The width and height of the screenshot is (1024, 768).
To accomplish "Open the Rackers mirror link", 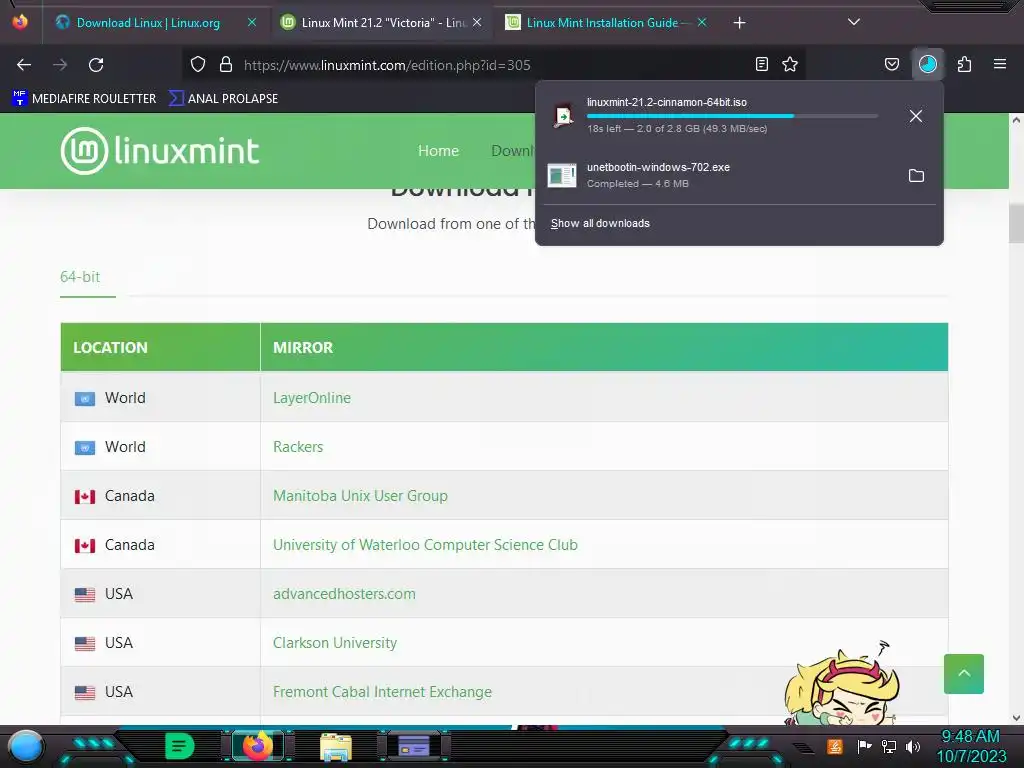I will pos(298,447).
